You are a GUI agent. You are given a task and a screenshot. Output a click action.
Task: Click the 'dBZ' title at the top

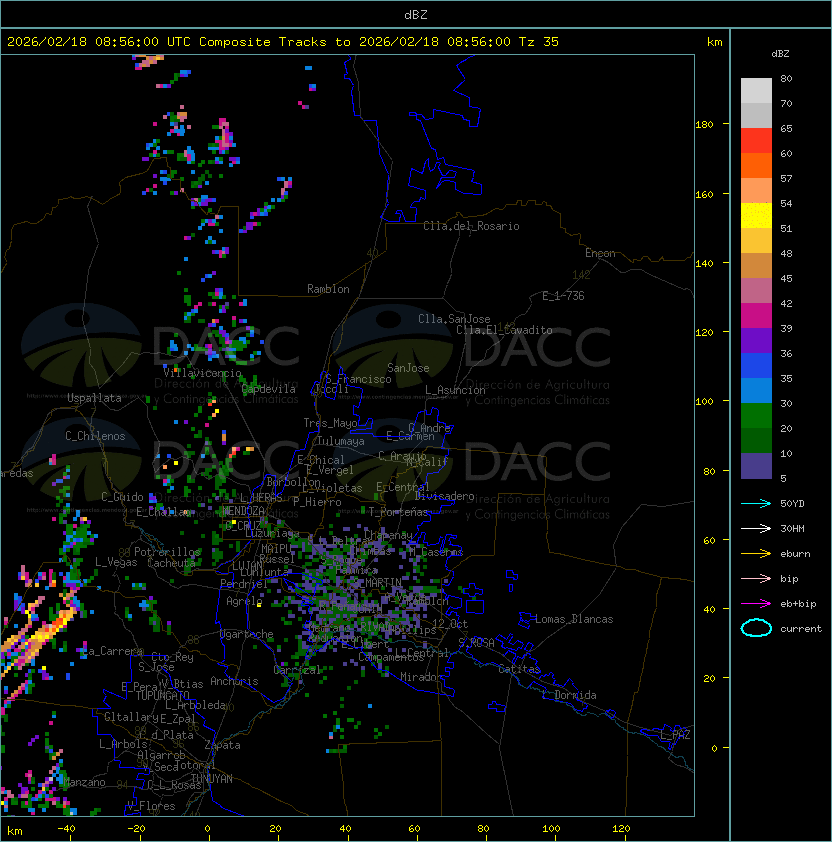(416, 15)
